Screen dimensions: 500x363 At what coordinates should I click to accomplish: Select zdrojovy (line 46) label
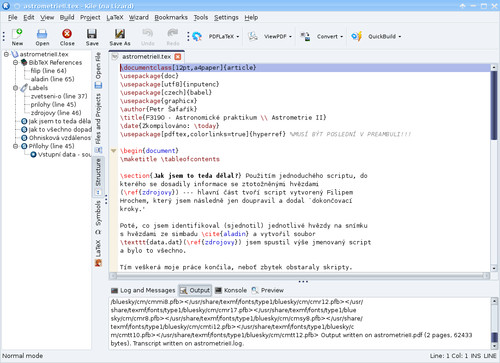pos(56,113)
